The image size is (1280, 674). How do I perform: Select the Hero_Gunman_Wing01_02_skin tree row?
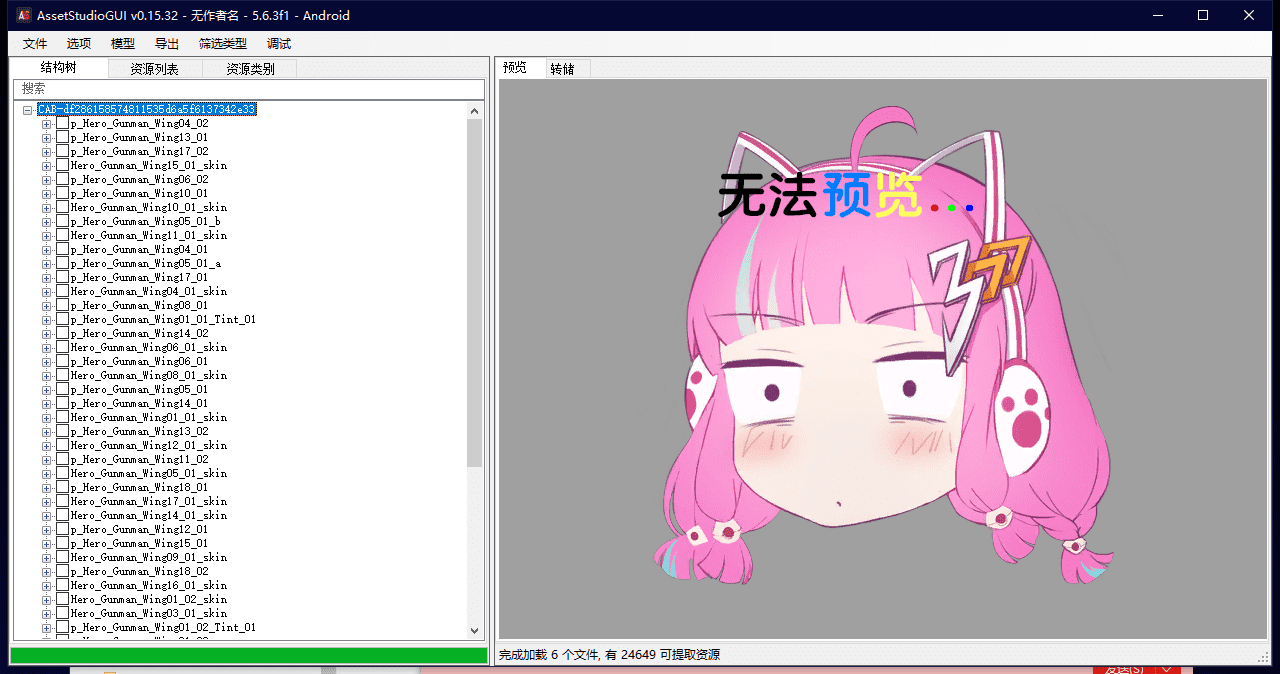pos(149,600)
